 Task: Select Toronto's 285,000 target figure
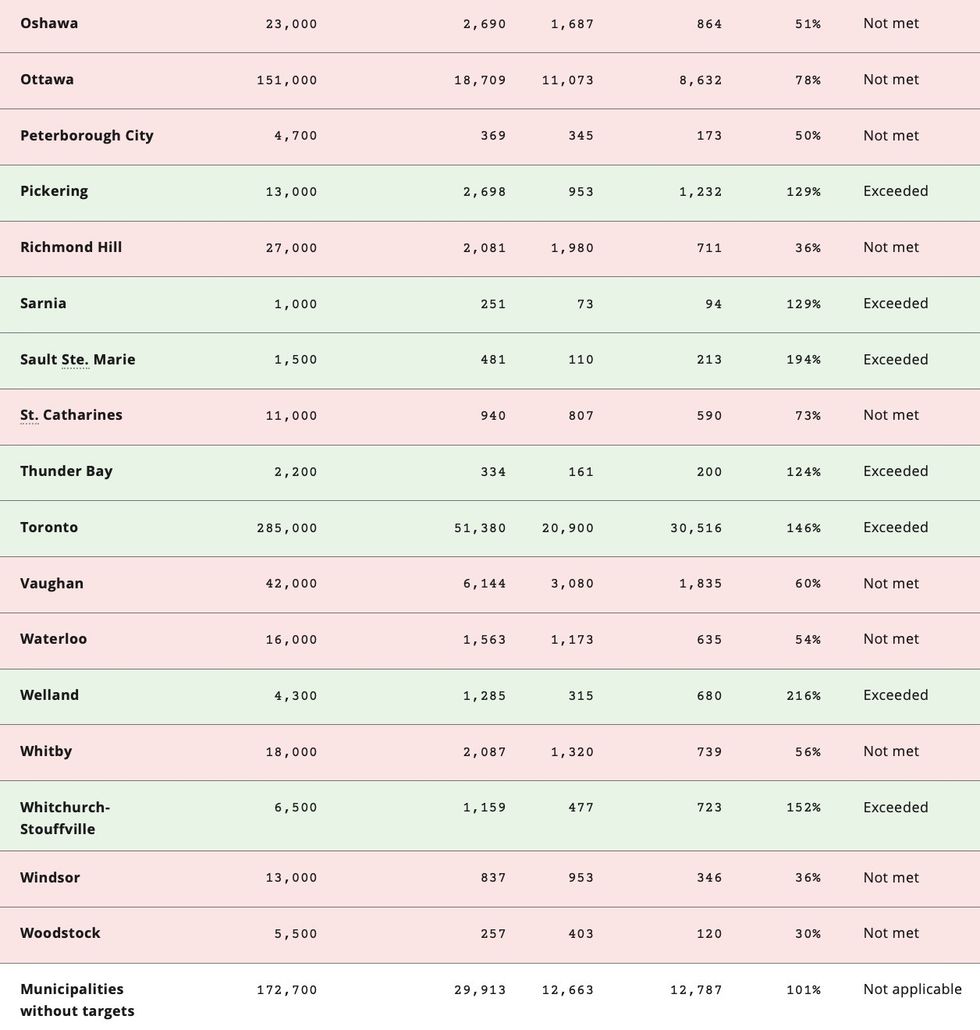click(287, 527)
